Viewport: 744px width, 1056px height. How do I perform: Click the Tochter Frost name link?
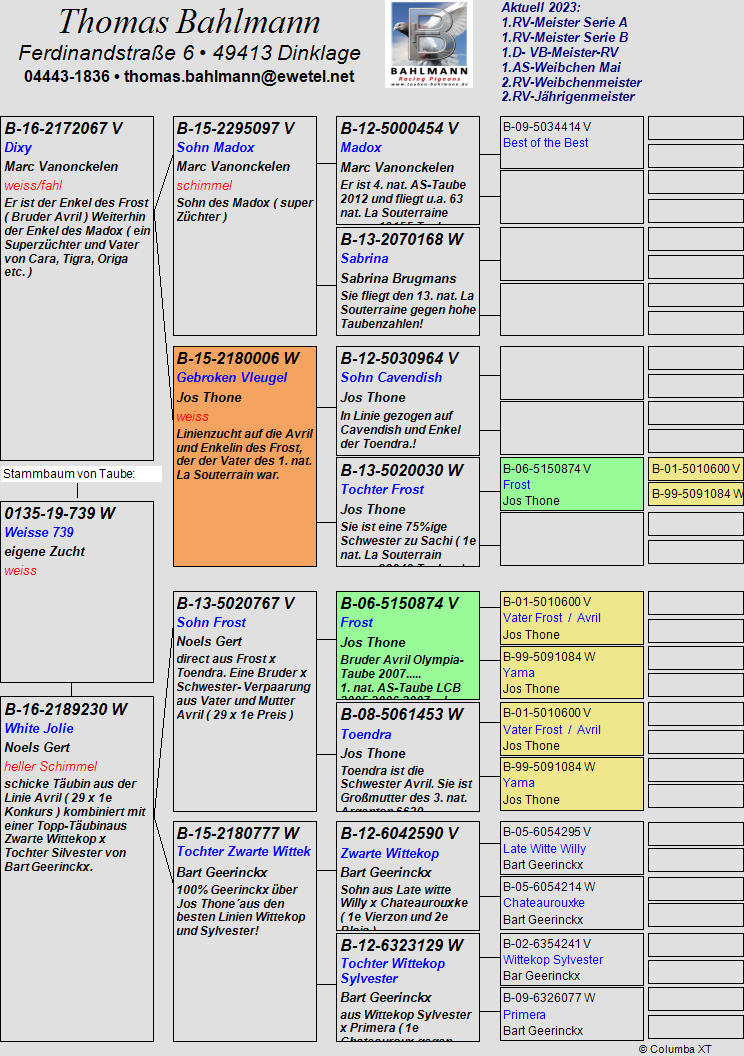(382, 490)
